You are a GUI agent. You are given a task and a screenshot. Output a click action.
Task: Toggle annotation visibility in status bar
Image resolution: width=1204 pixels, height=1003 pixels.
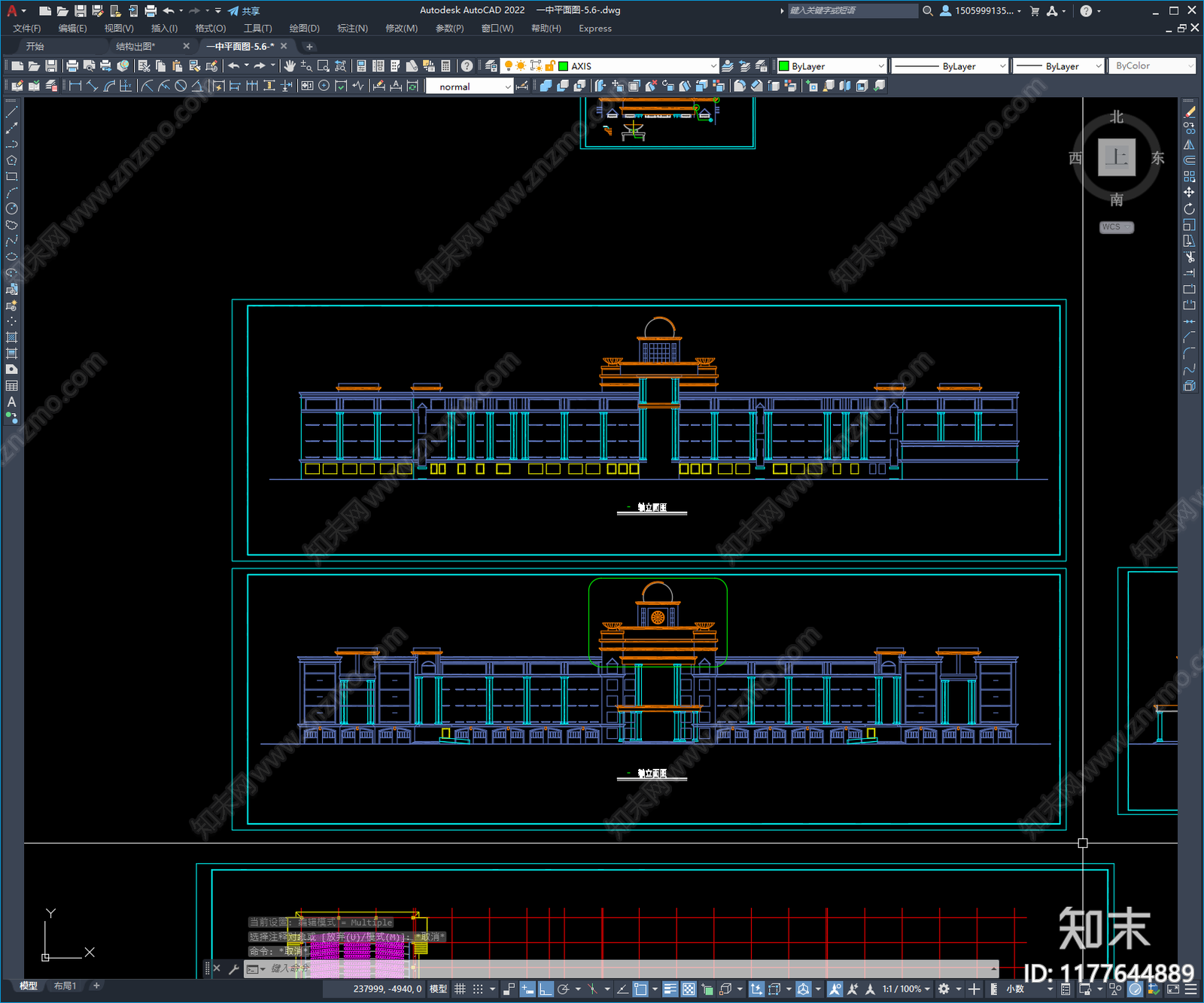(835, 989)
